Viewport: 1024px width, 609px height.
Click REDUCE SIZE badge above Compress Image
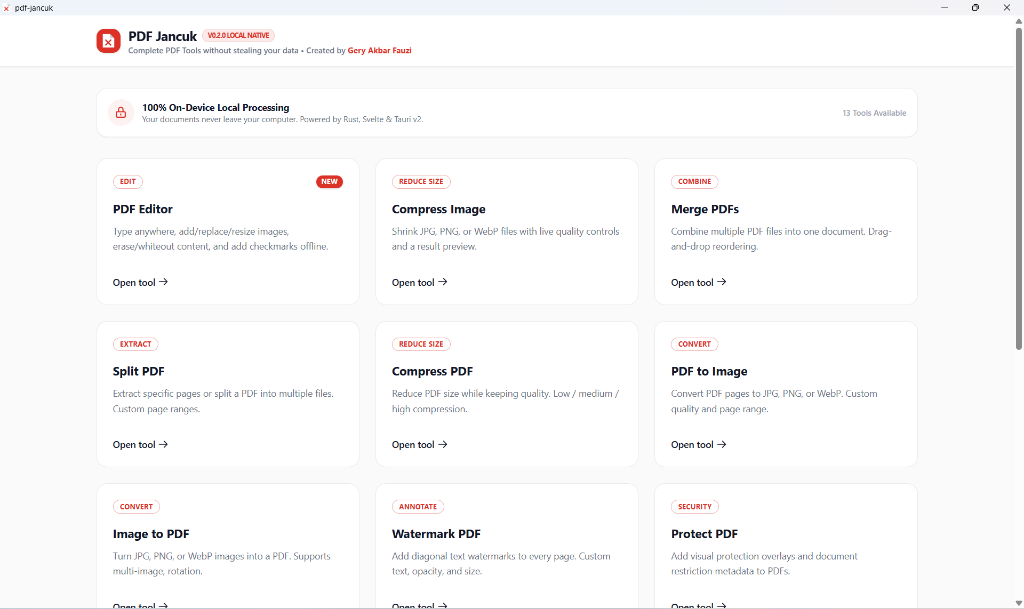click(x=421, y=181)
